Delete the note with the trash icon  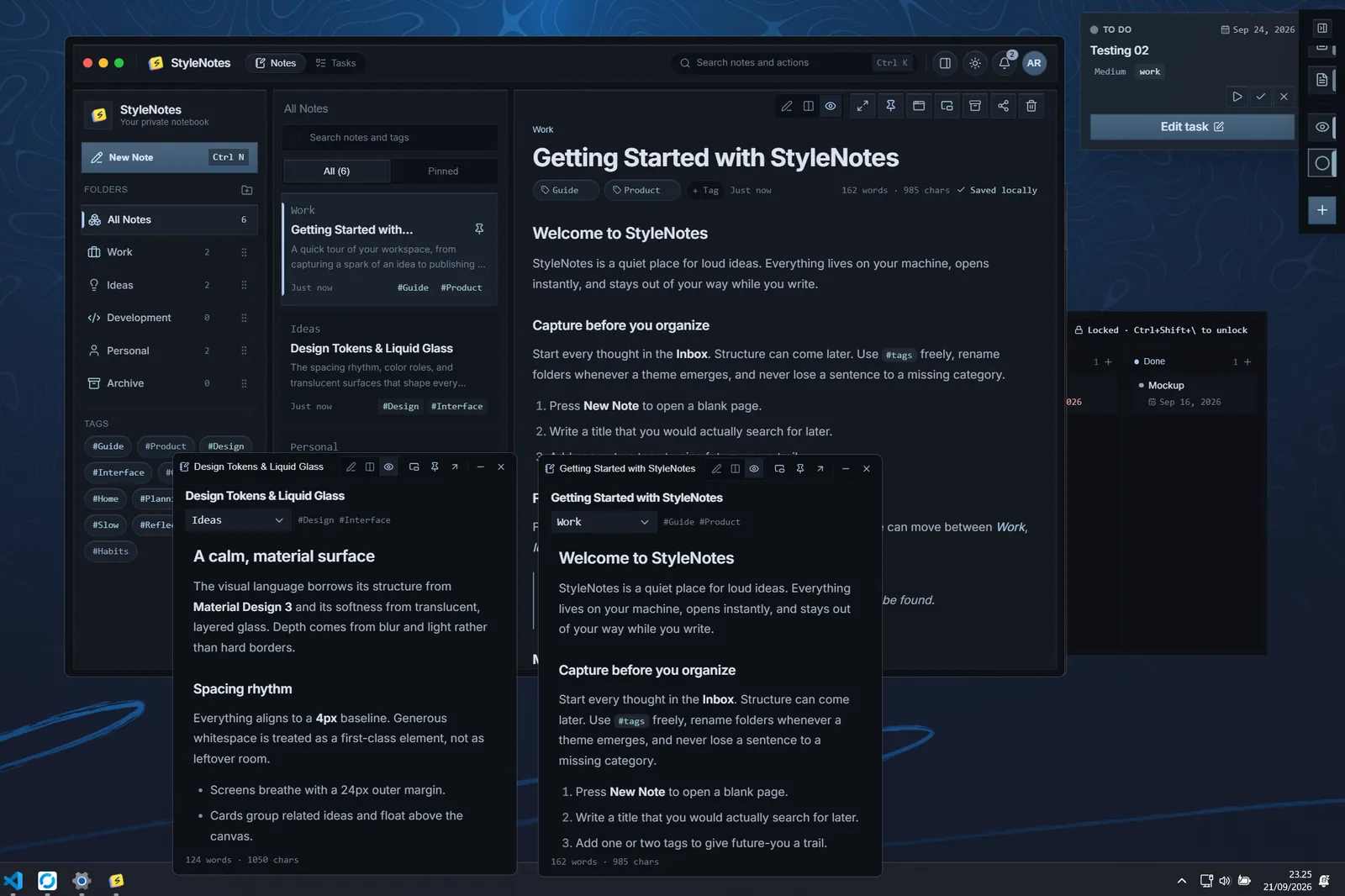(1031, 106)
